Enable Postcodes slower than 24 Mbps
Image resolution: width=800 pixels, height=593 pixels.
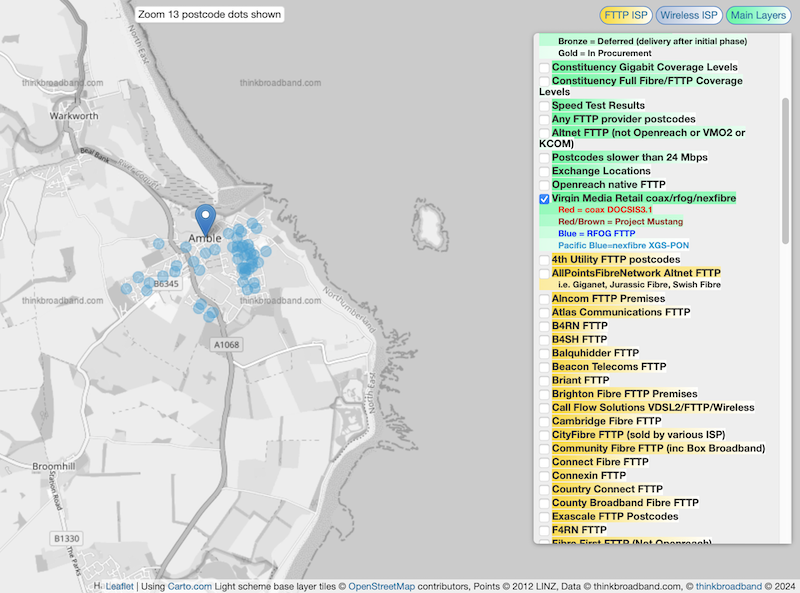(545, 157)
